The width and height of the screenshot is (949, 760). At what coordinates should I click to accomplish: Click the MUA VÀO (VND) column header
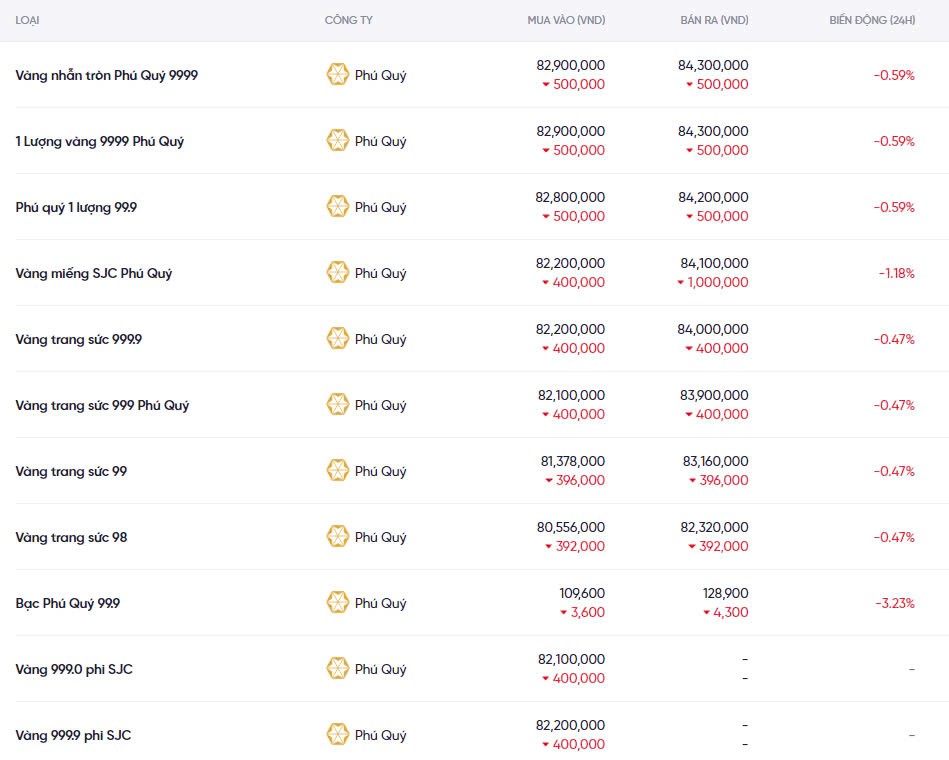pos(566,21)
